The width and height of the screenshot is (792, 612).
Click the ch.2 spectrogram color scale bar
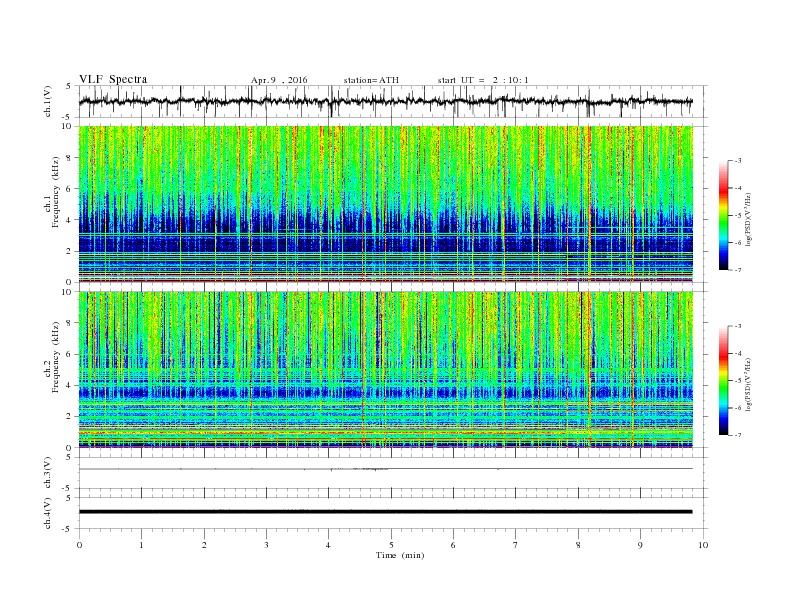click(x=723, y=380)
